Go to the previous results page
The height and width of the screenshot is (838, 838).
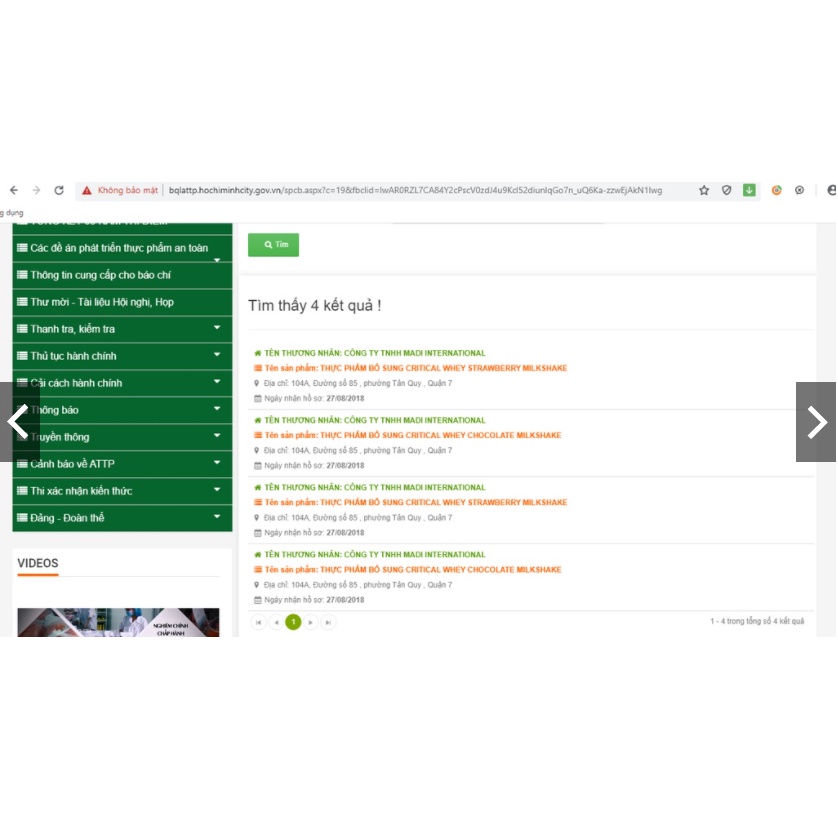[276, 622]
